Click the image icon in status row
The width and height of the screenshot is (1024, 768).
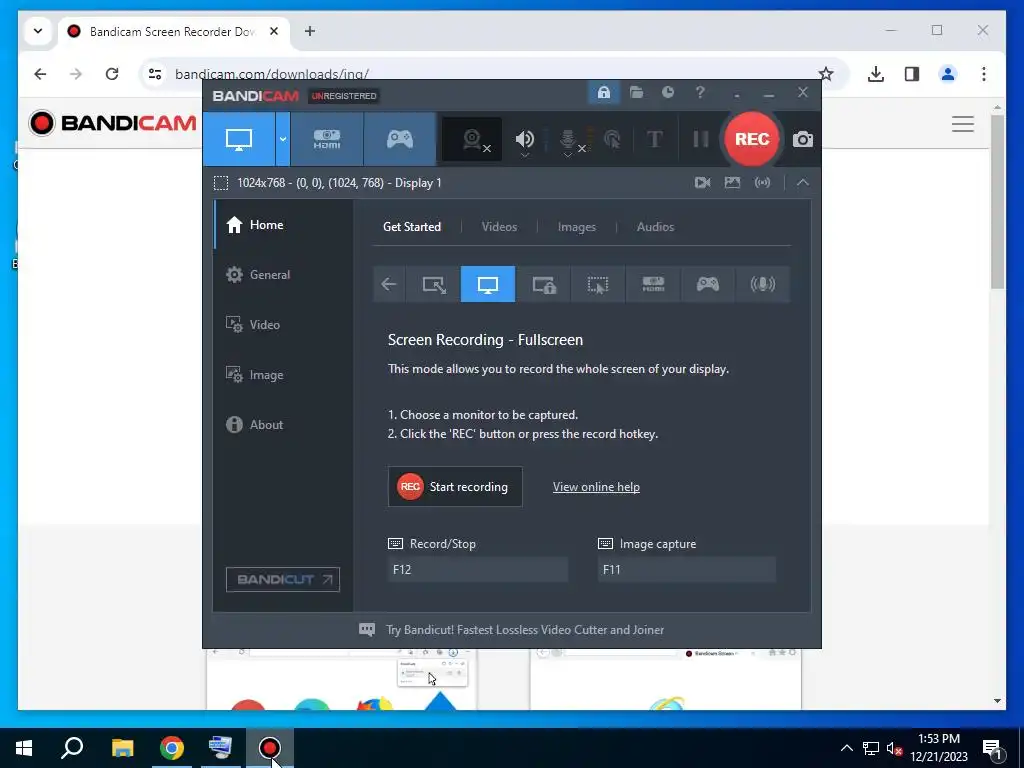point(732,183)
